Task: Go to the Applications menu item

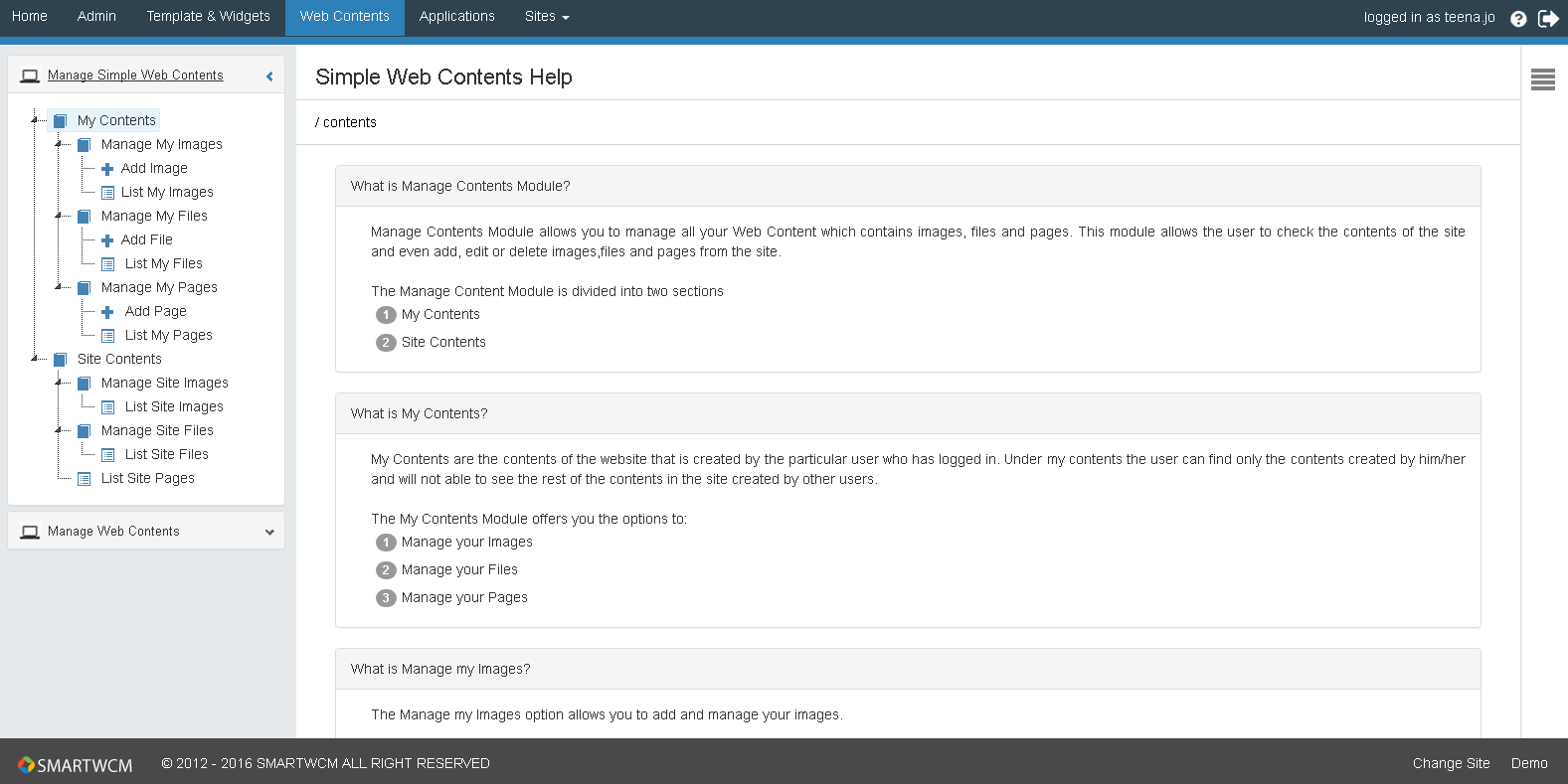Action: click(456, 17)
